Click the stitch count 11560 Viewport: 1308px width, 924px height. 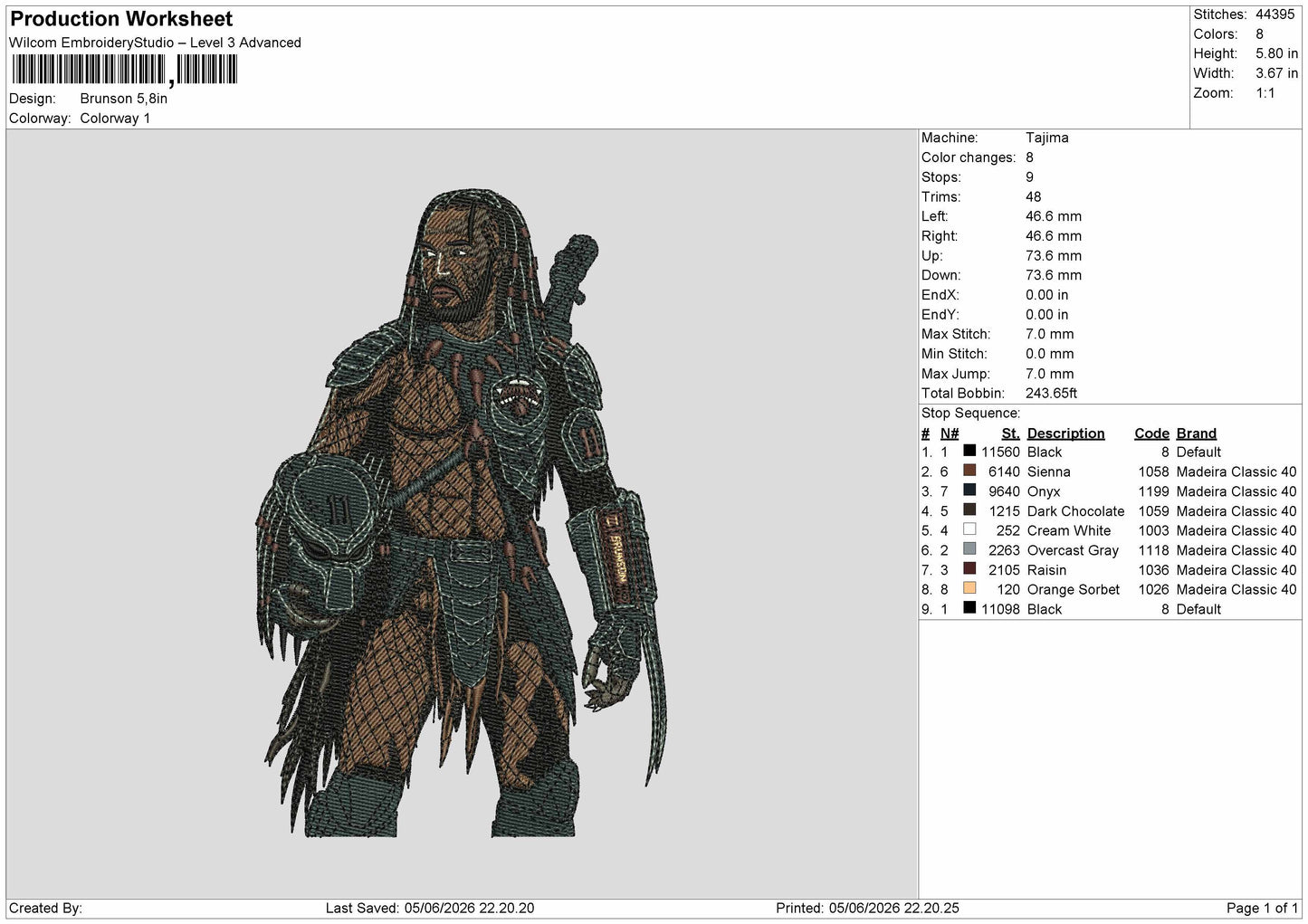point(1000,452)
